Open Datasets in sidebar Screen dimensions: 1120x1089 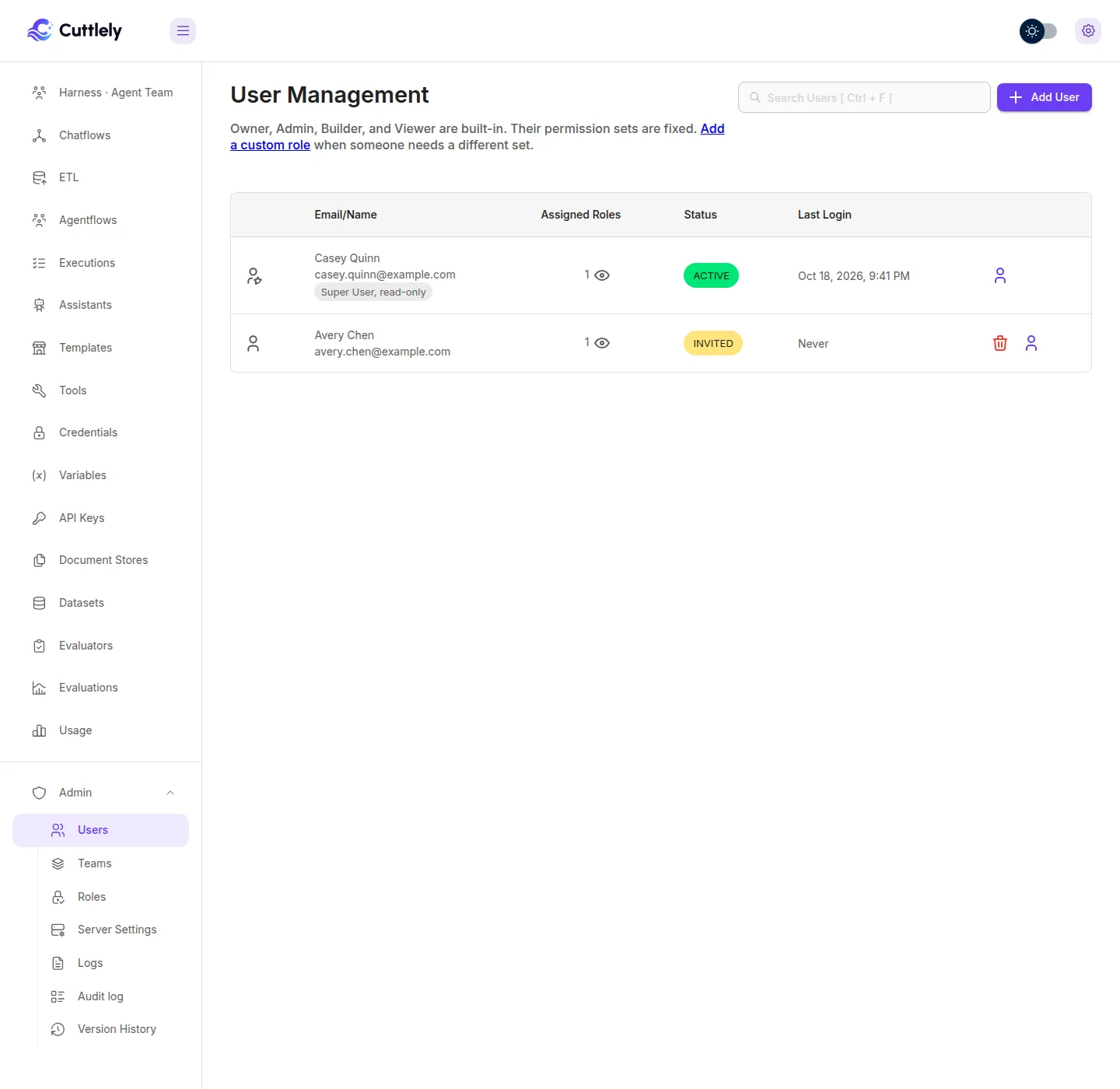point(101,603)
